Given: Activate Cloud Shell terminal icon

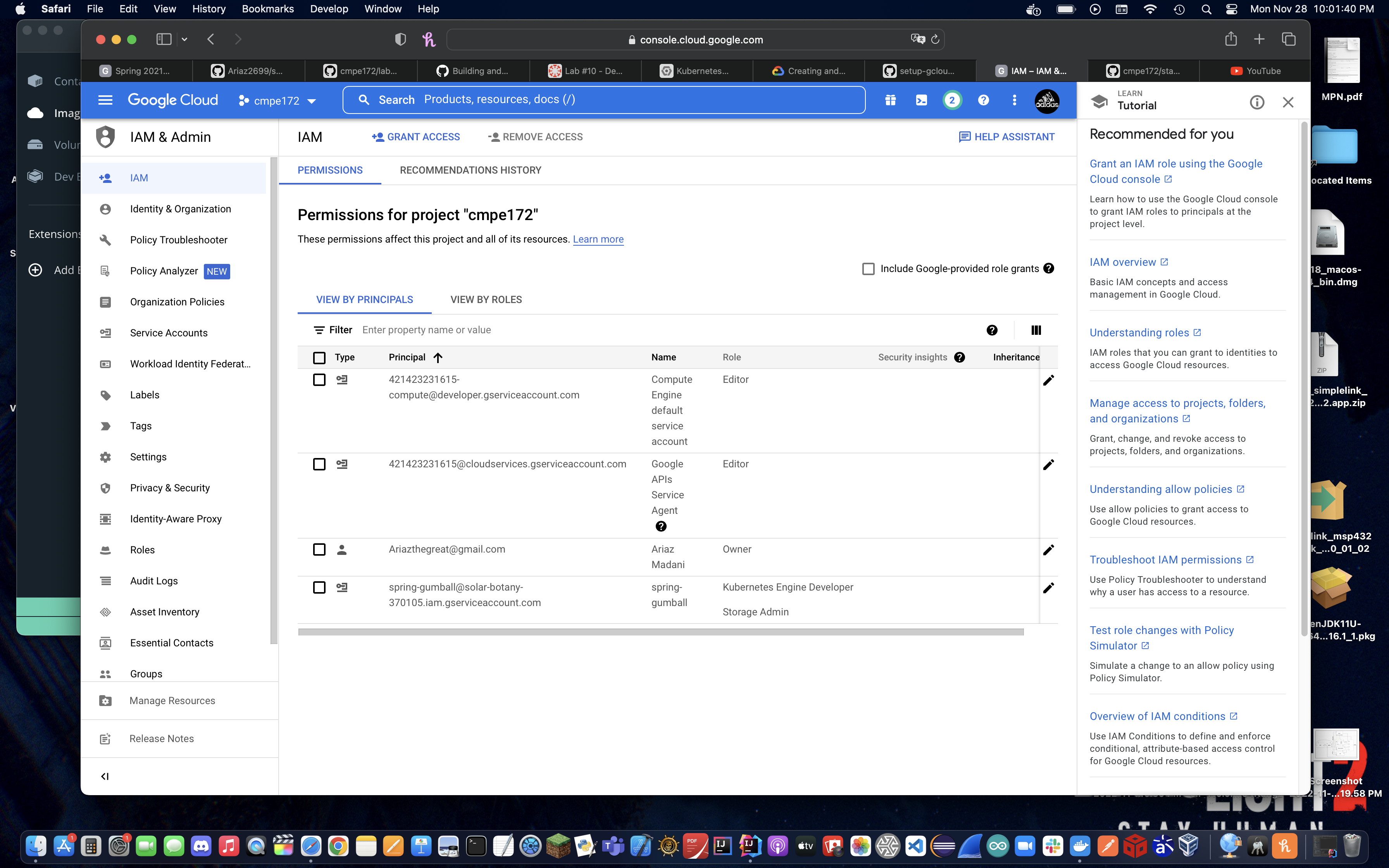Looking at the screenshot, I should (921, 100).
